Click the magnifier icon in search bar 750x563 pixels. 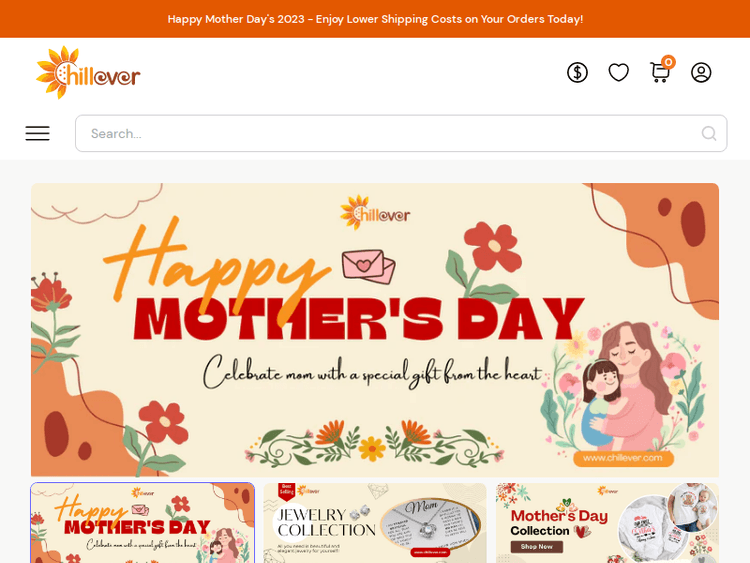(709, 133)
